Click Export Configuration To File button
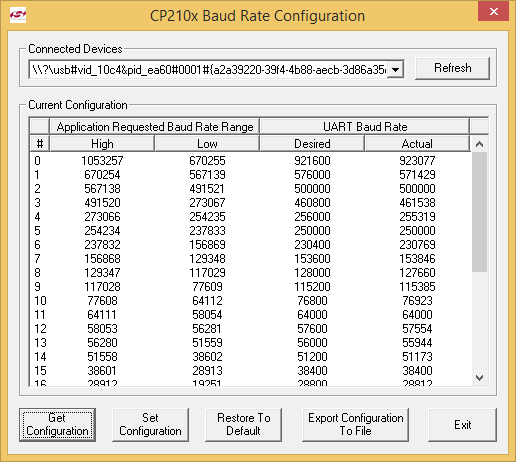This screenshot has width=516, height=462. tap(355, 425)
